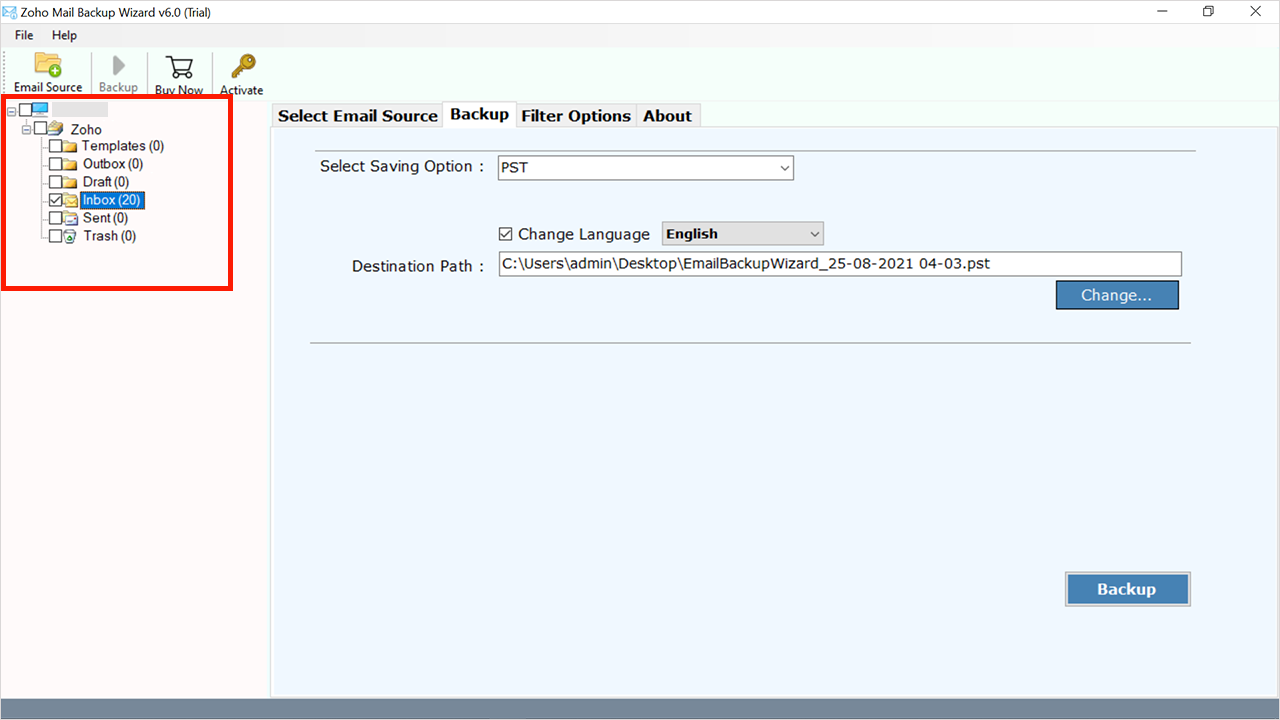Switch to the About tab
The image size is (1280, 720).
tap(667, 116)
